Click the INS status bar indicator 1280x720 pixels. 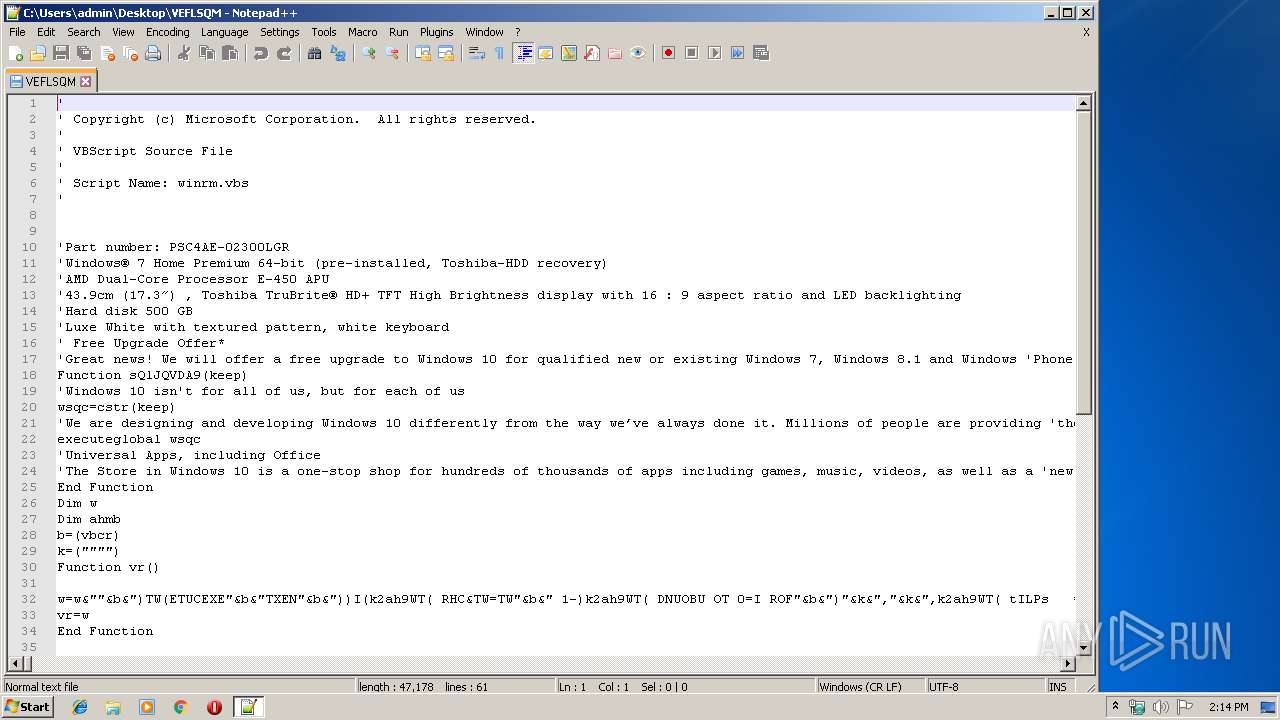[1058, 687]
